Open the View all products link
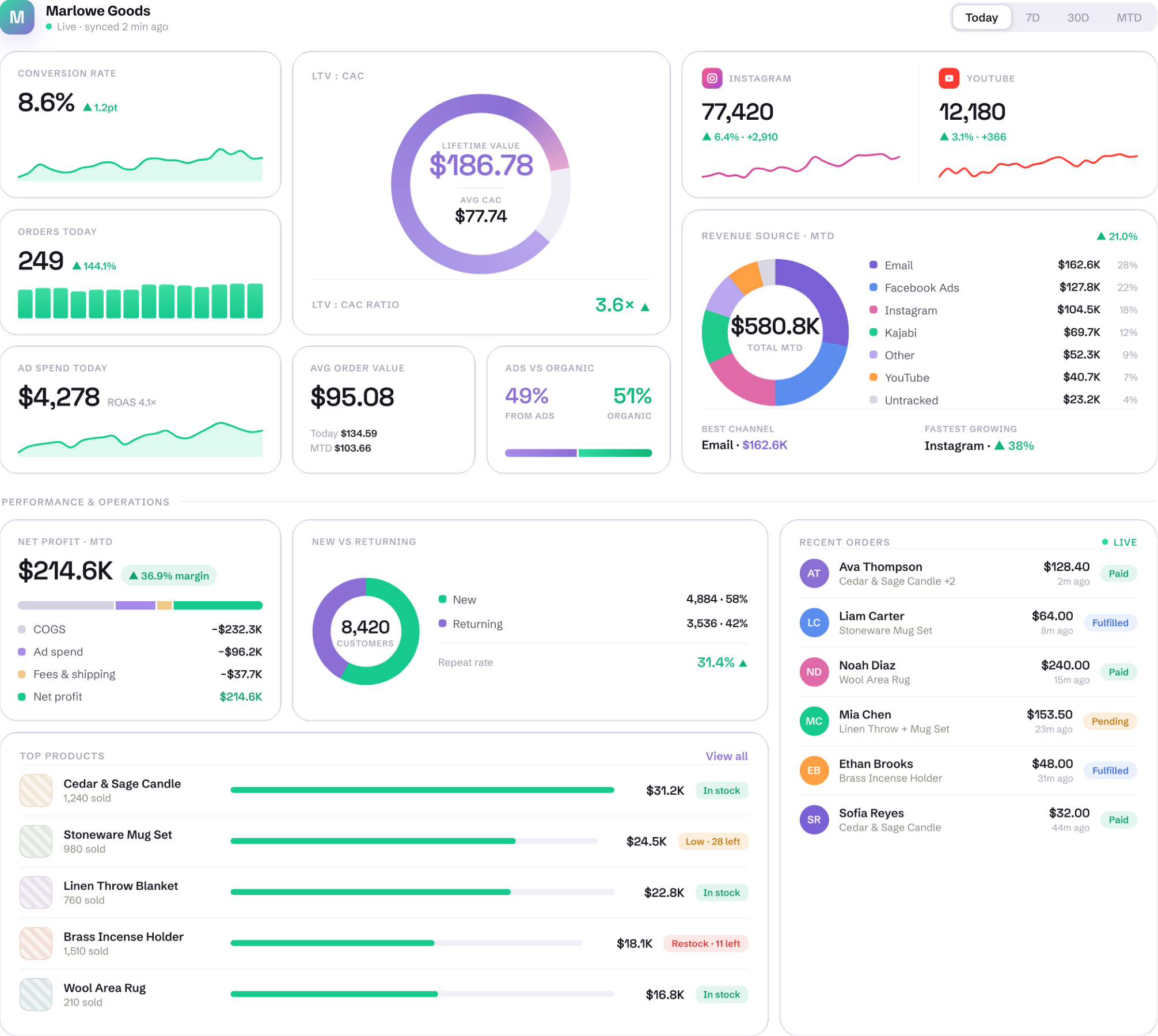 coord(727,756)
